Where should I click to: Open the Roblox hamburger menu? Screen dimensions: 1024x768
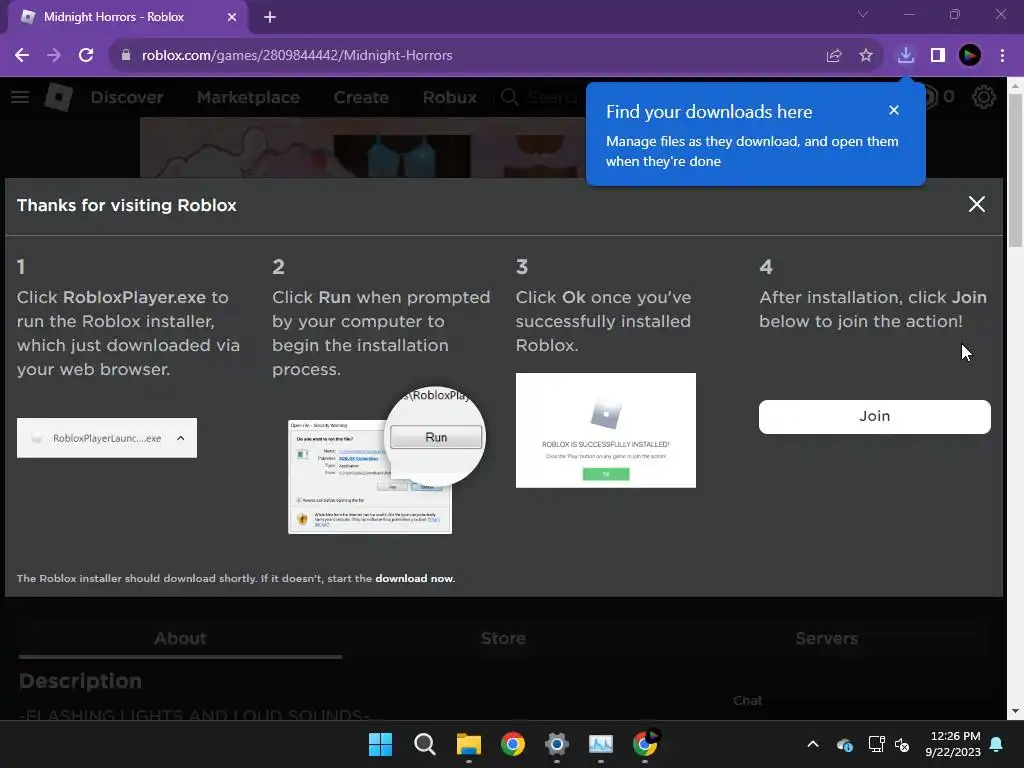[x=20, y=97]
